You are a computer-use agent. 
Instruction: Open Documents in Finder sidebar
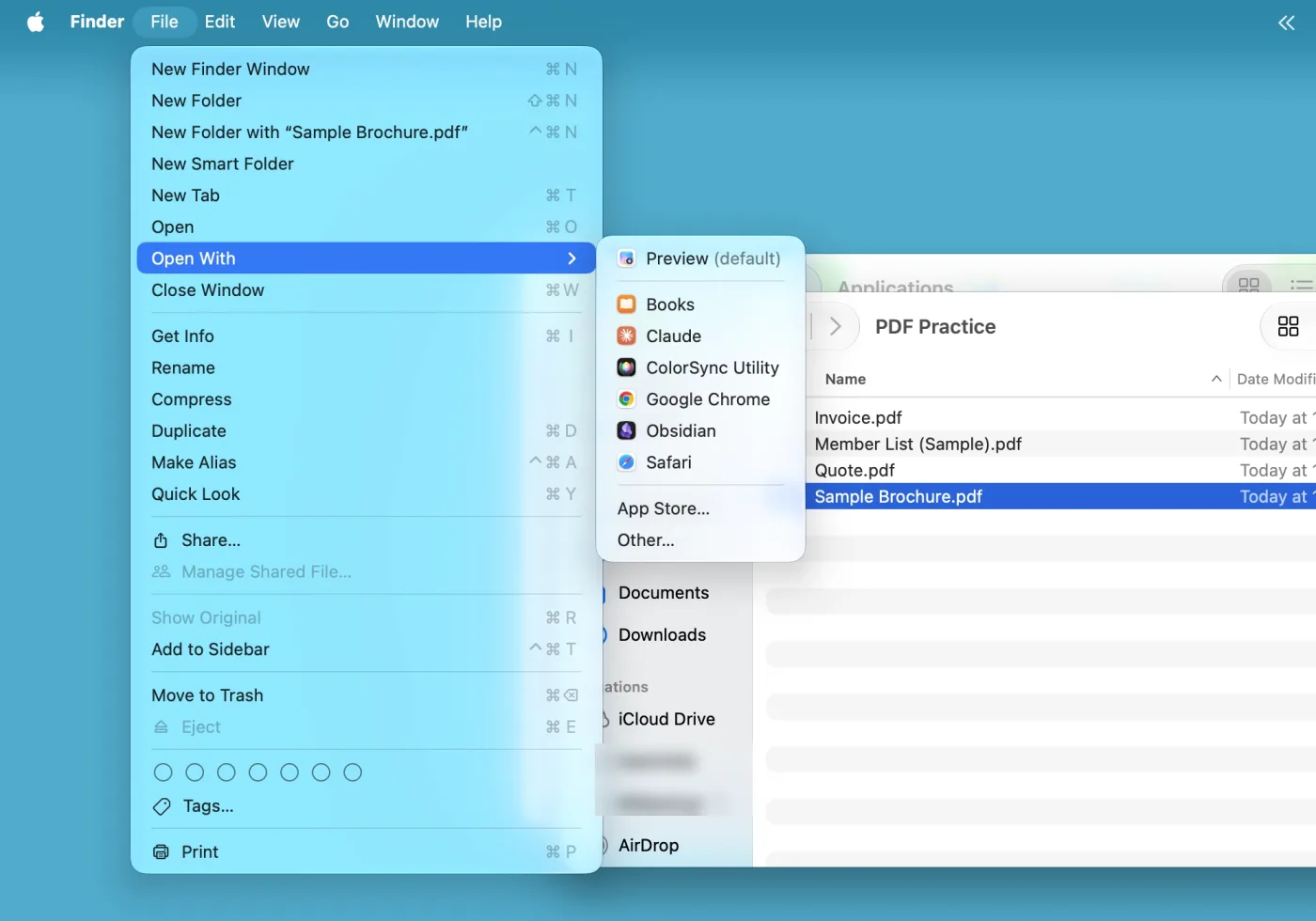(x=664, y=593)
